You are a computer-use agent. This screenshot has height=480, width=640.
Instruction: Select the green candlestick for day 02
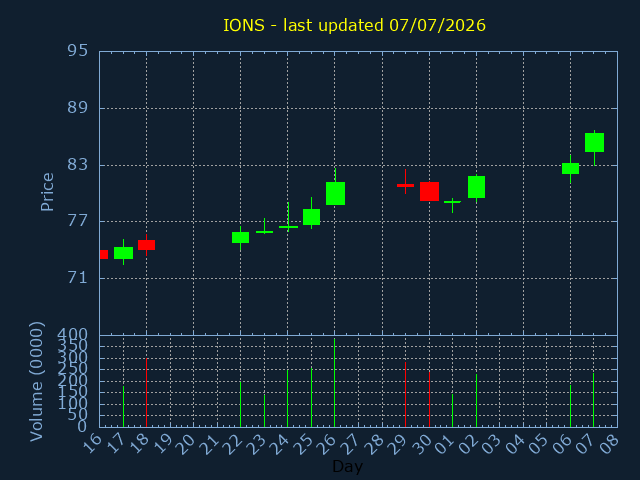coord(476,187)
